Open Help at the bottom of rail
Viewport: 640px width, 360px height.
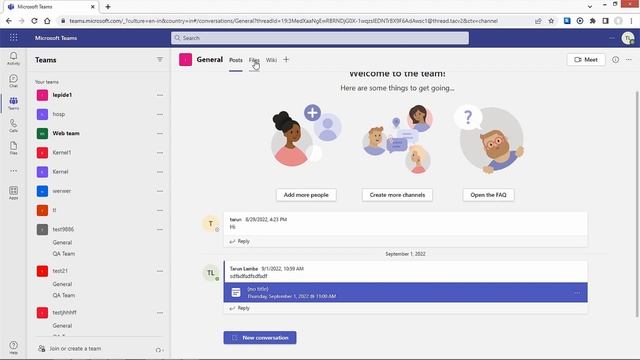(13, 347)
